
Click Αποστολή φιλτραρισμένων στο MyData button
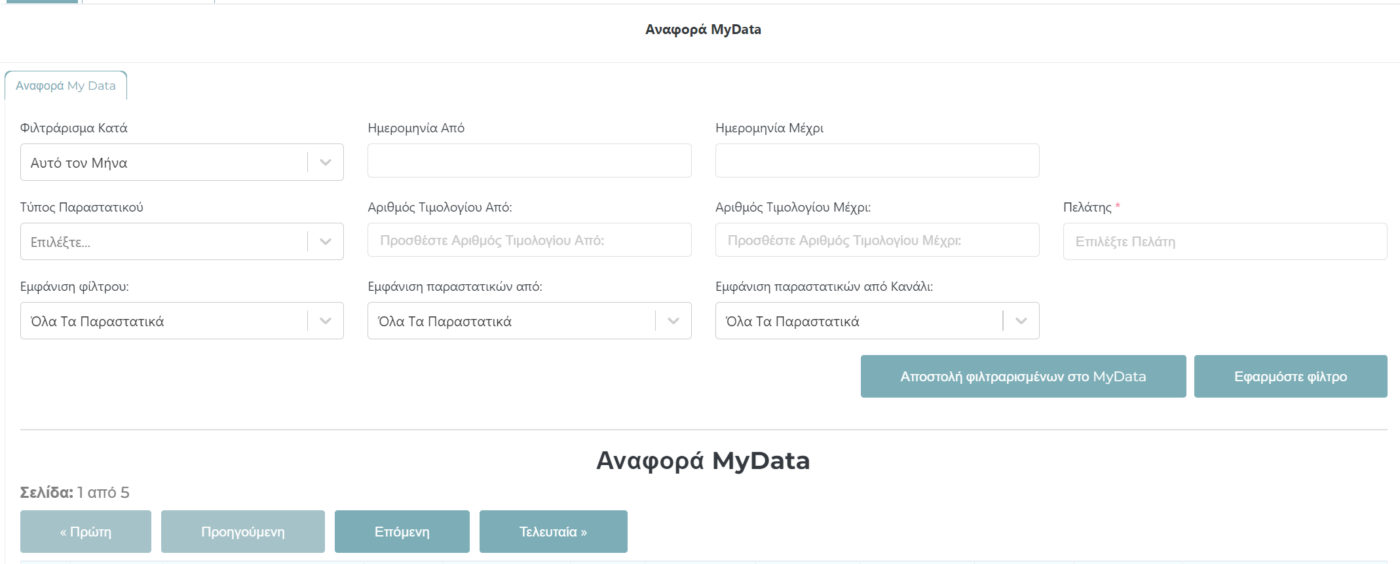click(1023, 376)
